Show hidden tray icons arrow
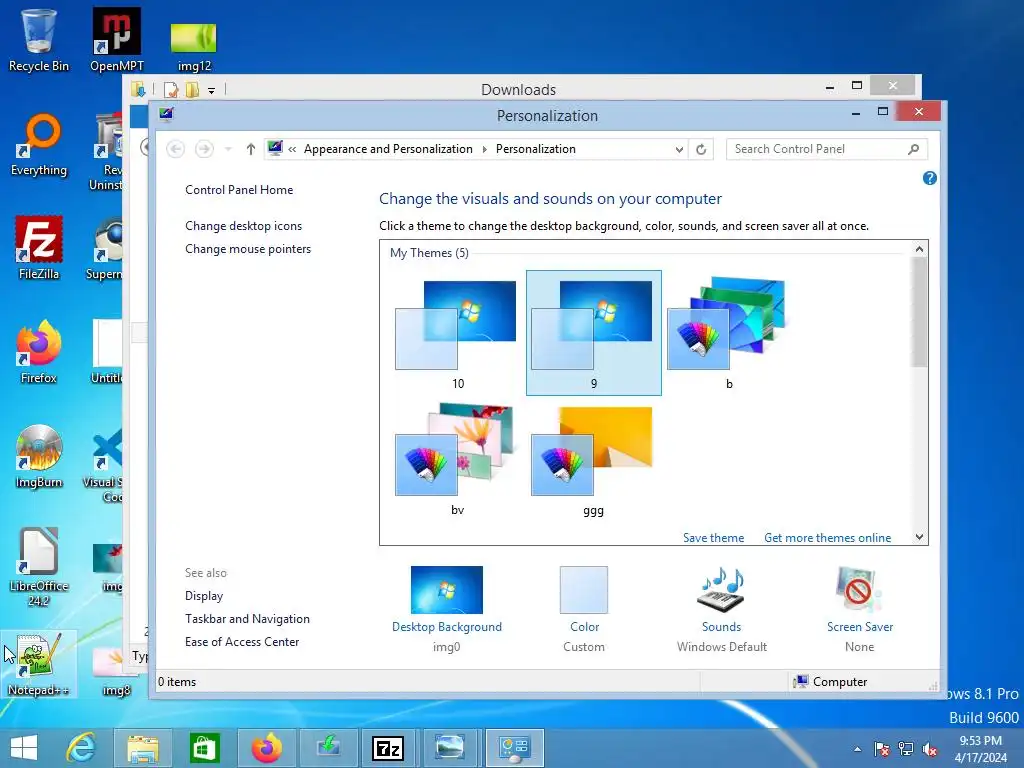The image size is (1024, 768). click(x=857, y=749)
